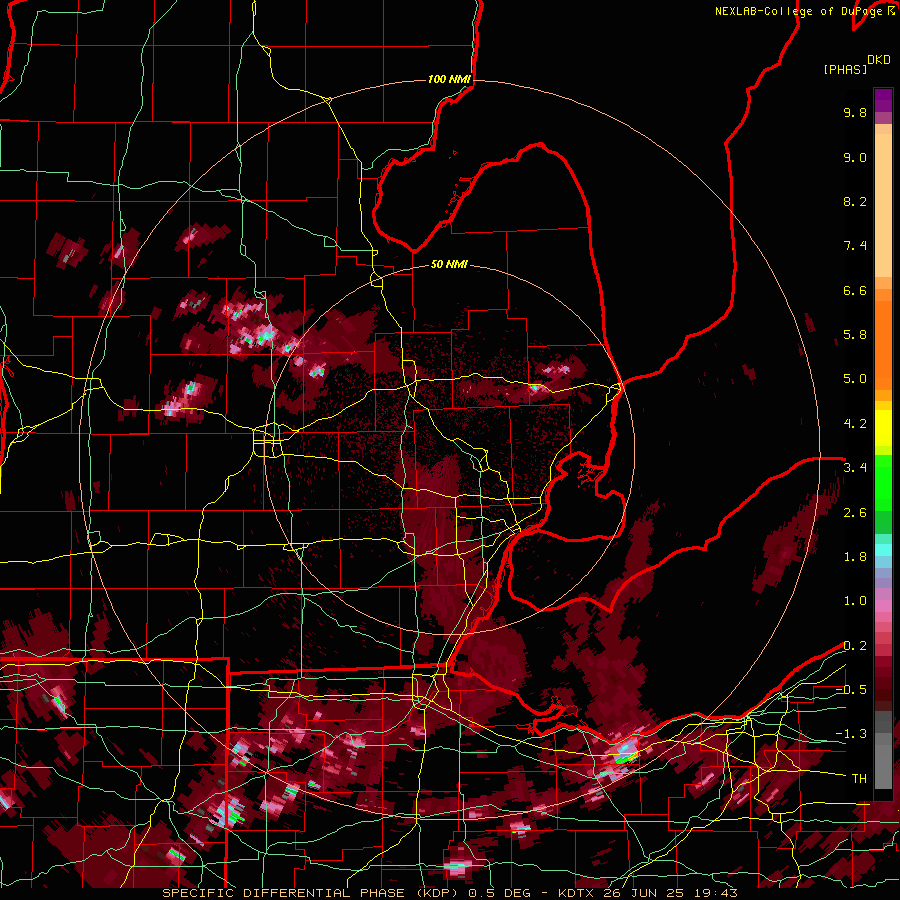Click the 4.2 color scale value

(x=855, y=424)
